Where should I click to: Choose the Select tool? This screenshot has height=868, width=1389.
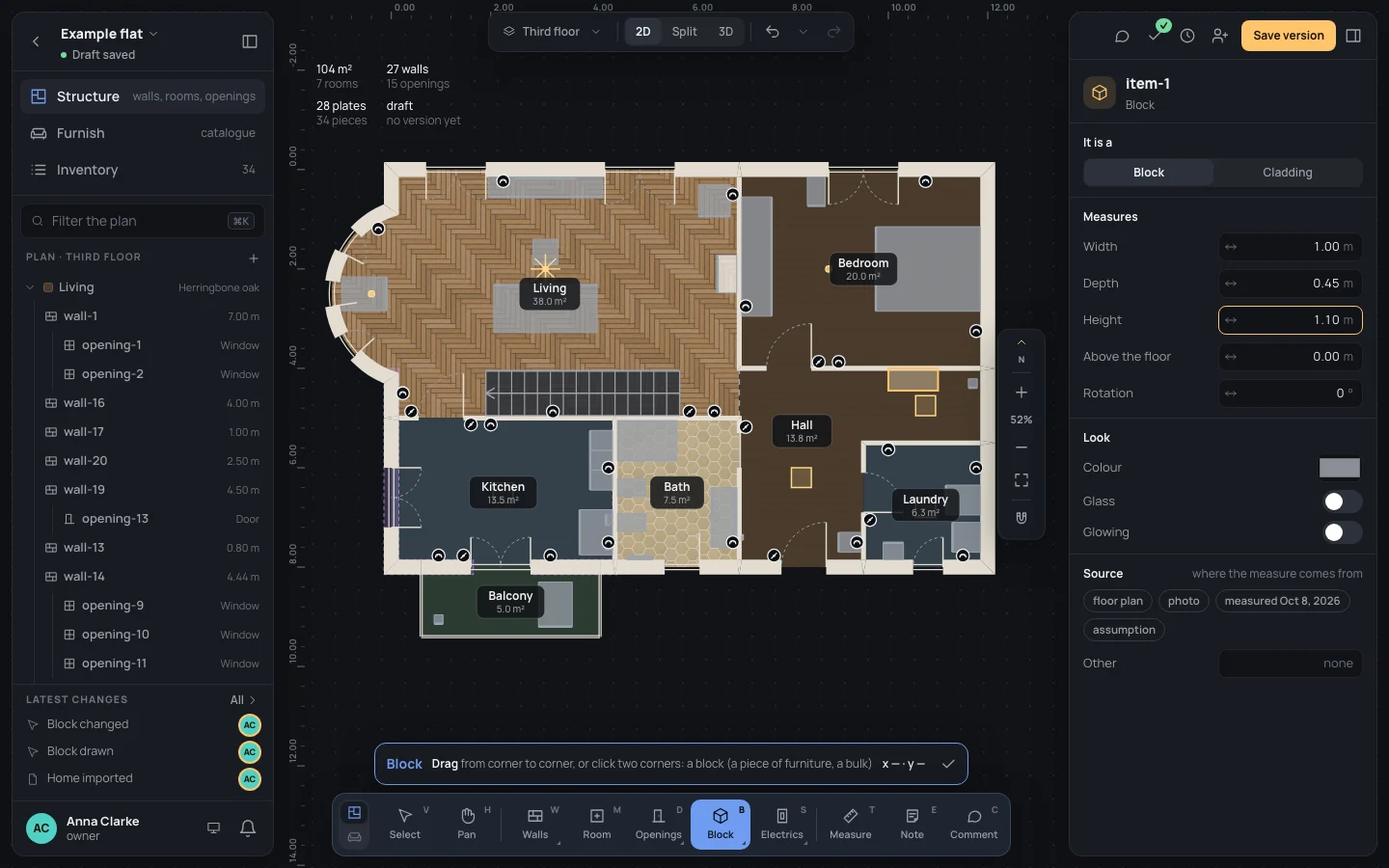(x=405, y=824)
